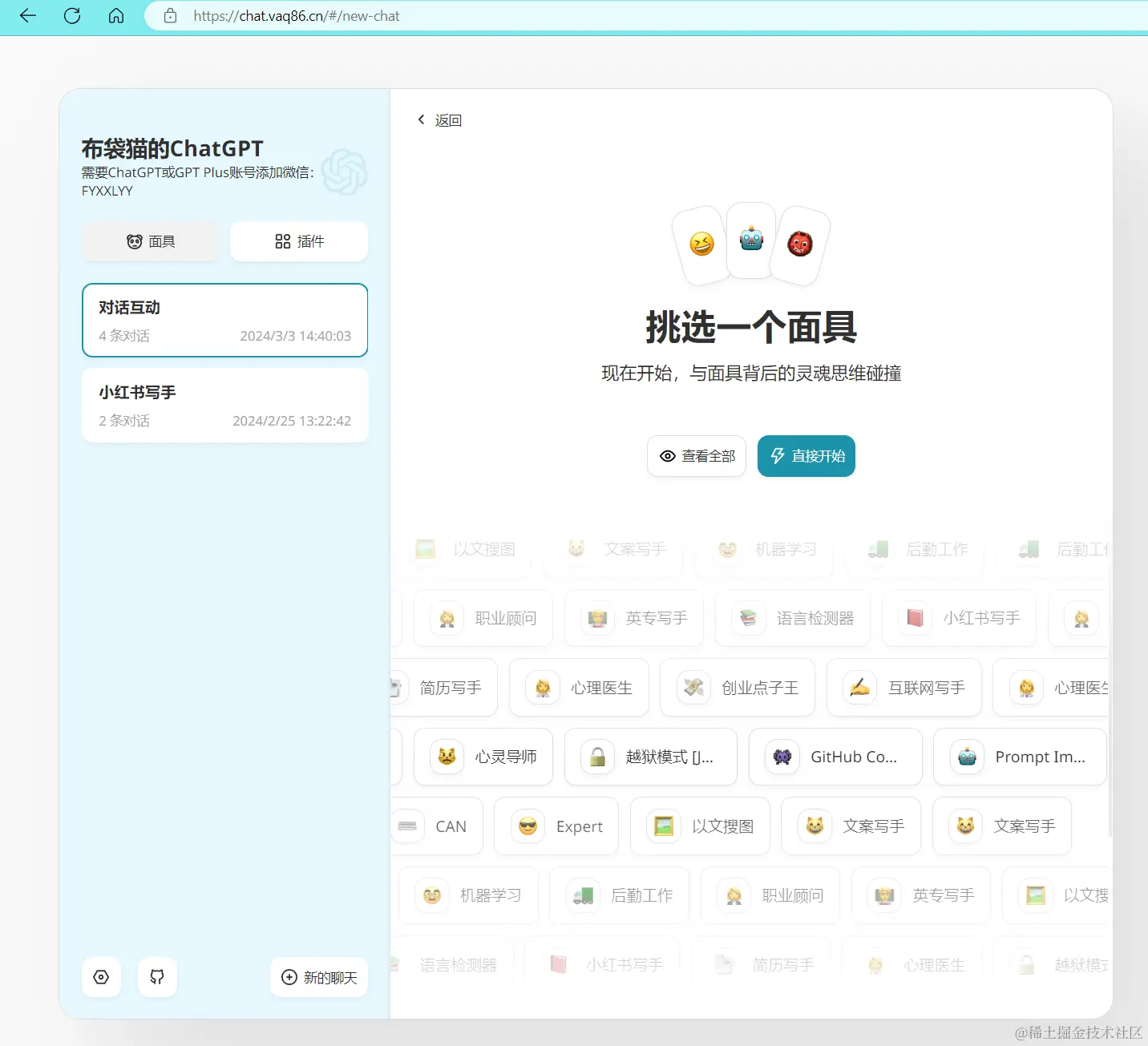This screenshot has width=1148, height=1046.
Task: Open the settings icon in sidebar
Action: tap(101, 977)
